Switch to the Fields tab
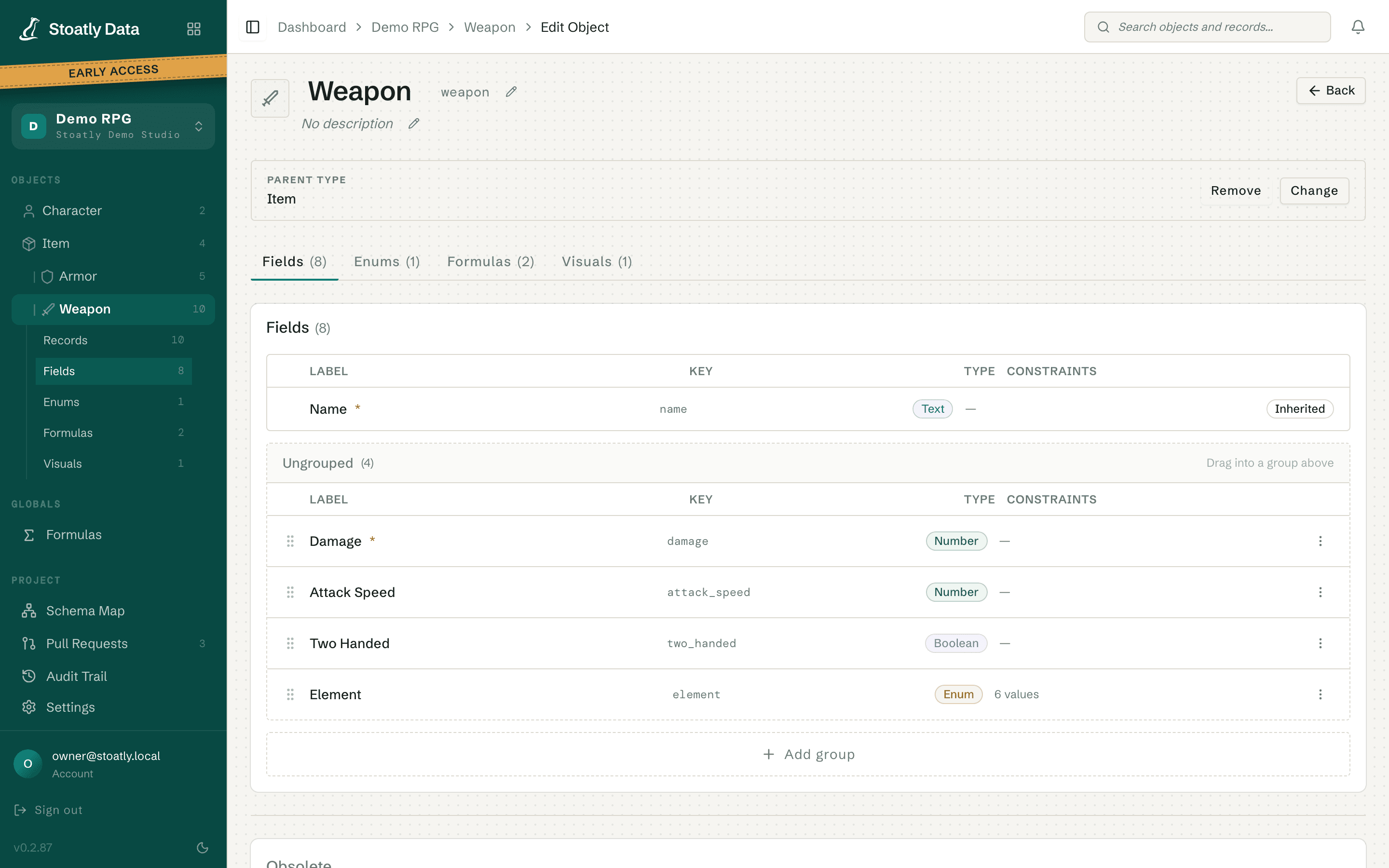This screenshot has height=868, width=1389. [295, 261]
